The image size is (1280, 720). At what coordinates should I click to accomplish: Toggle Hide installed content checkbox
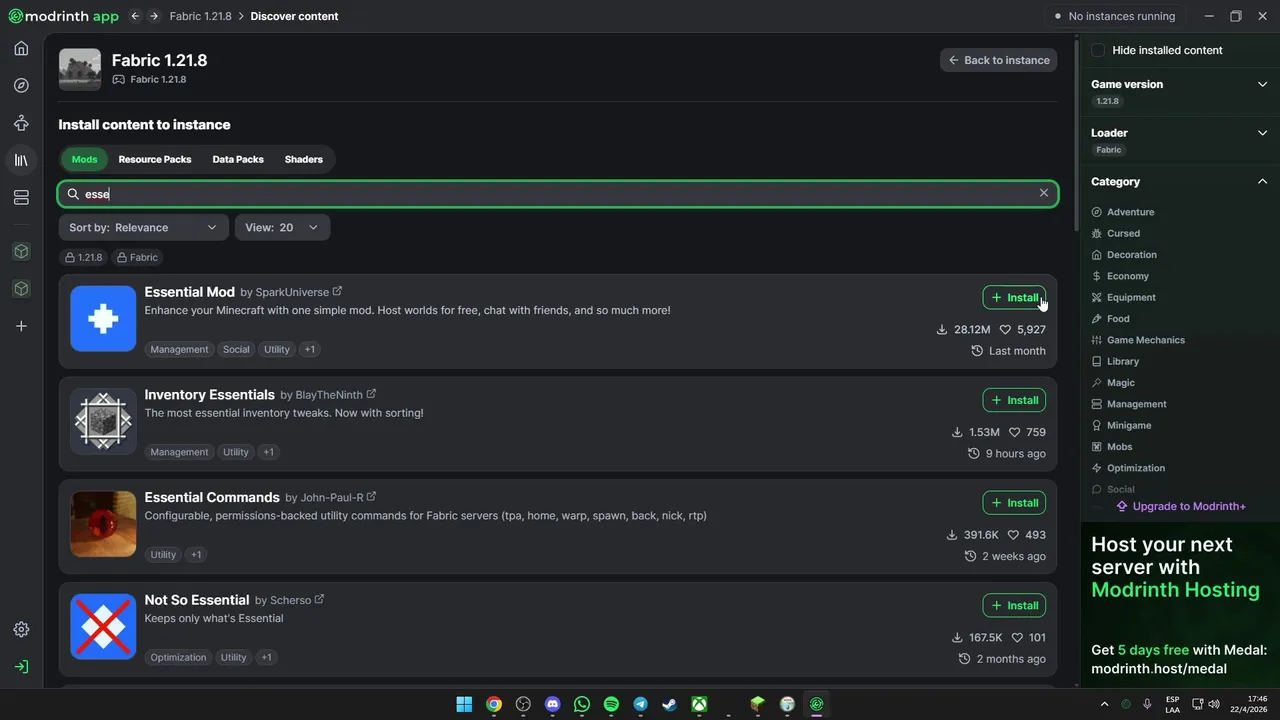(1098, 50)
